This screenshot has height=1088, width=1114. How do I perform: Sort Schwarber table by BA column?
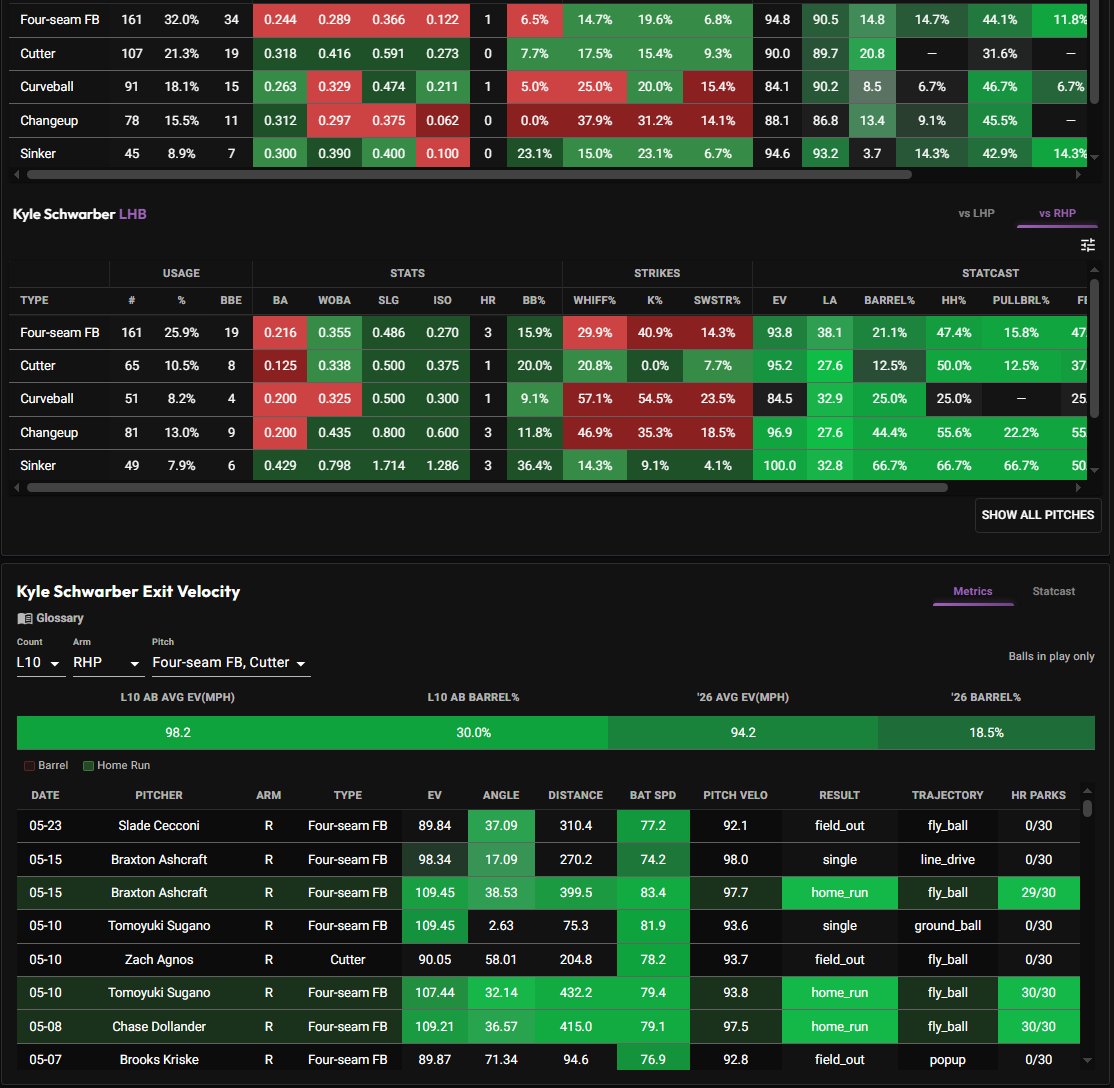pyautogui.click(x=280, y=301)
